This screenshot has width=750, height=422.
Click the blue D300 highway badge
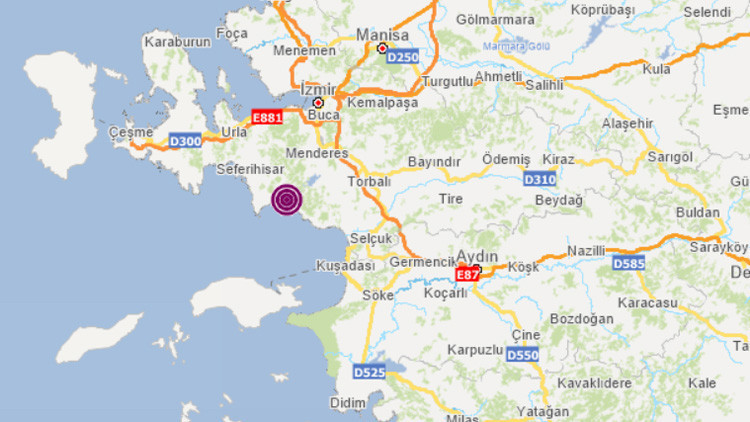pos(186,141)
